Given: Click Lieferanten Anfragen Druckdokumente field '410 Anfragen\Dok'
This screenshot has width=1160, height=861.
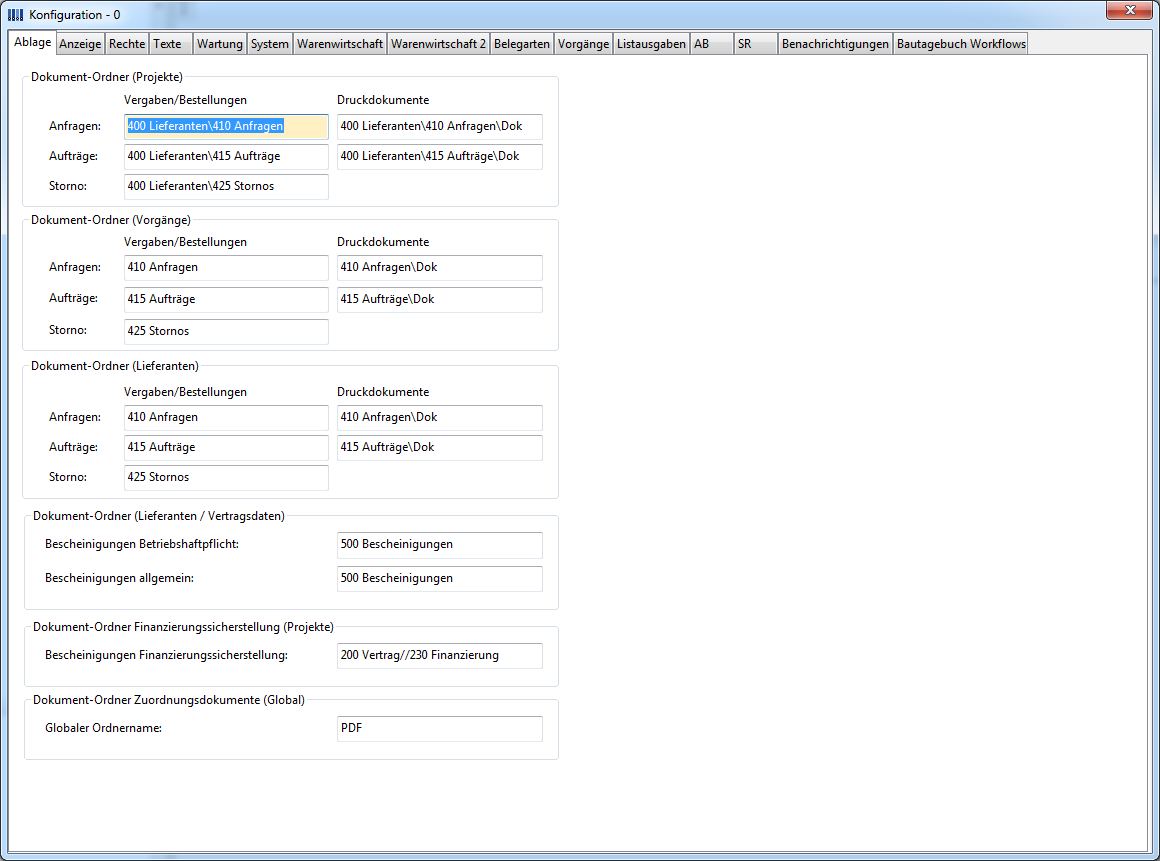Looking at the screenshot, I should pos(439,418).
